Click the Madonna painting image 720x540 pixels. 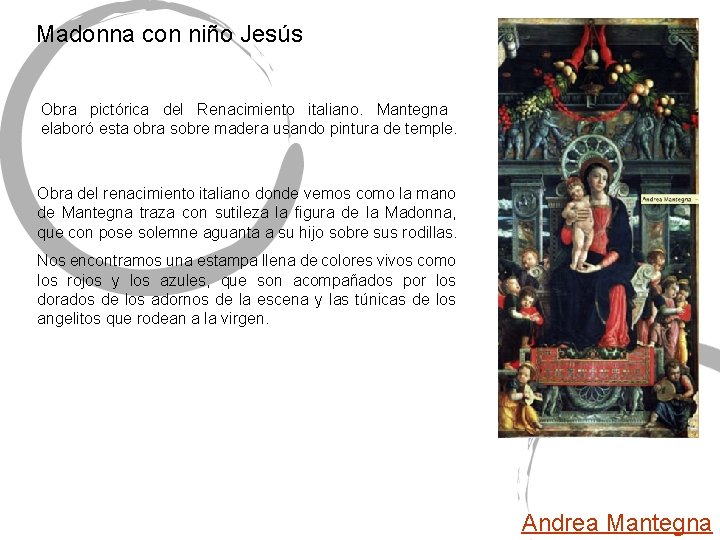tap(598, 228)
